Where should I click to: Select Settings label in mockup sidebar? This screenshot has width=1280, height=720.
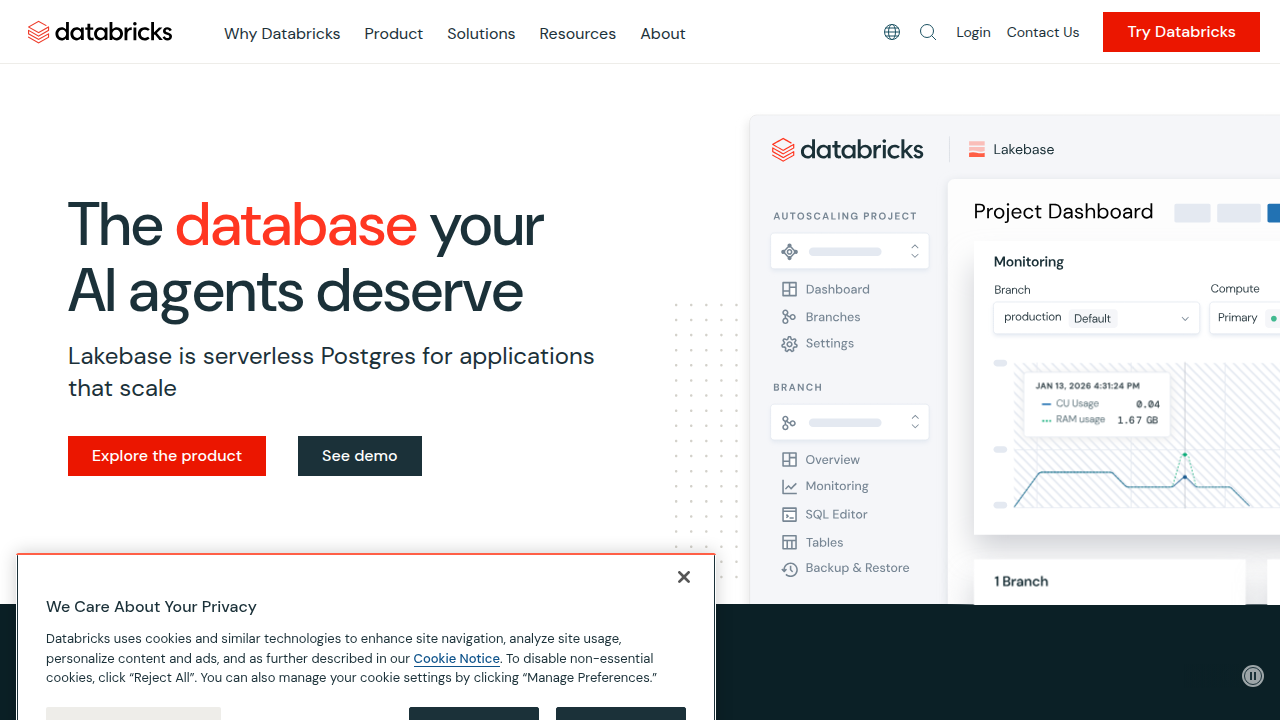pyautogui.click(x=830, y=343)
